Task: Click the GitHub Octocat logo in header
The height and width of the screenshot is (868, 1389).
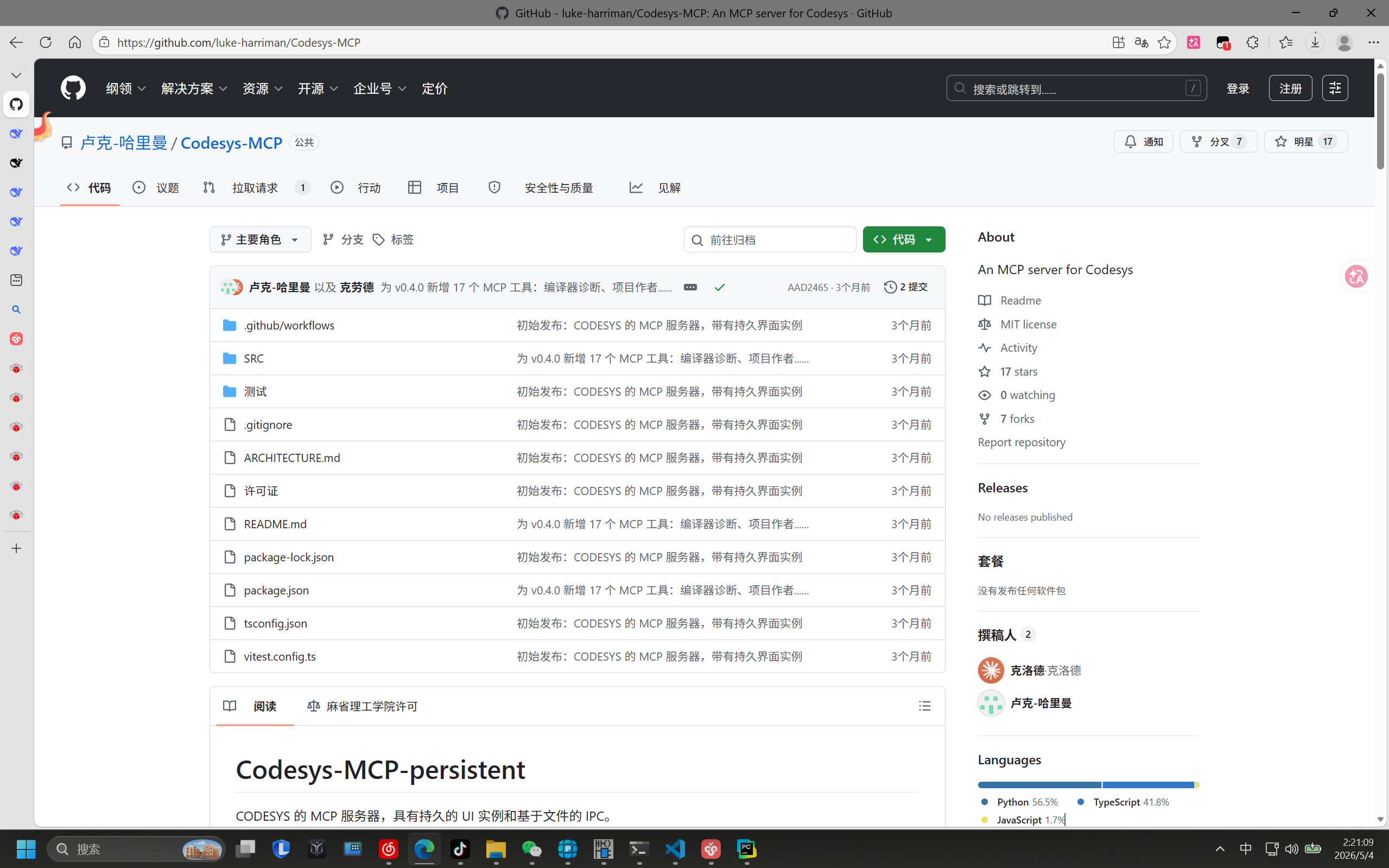Action: 73,88
